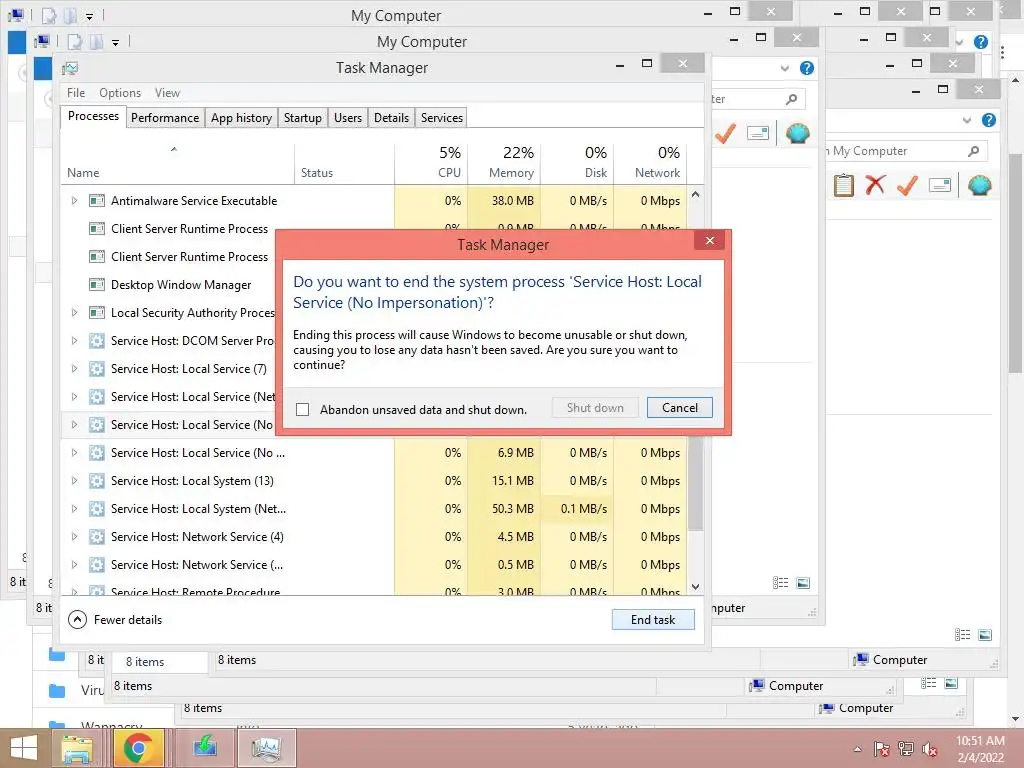Expand the Local Security Authority Process row
1024x768 pixels.
pyautogui.click(x=74, y=313)
